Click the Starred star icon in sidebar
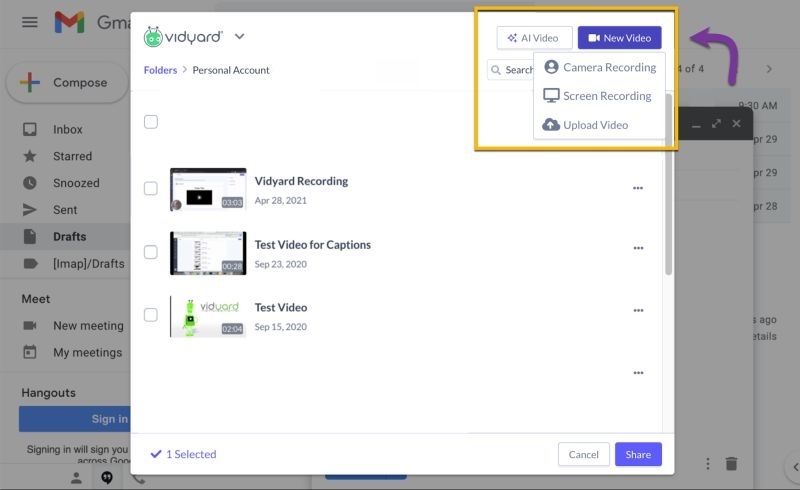Image resolution: width=800 pixels, height=490 pixels. point(30,156)
